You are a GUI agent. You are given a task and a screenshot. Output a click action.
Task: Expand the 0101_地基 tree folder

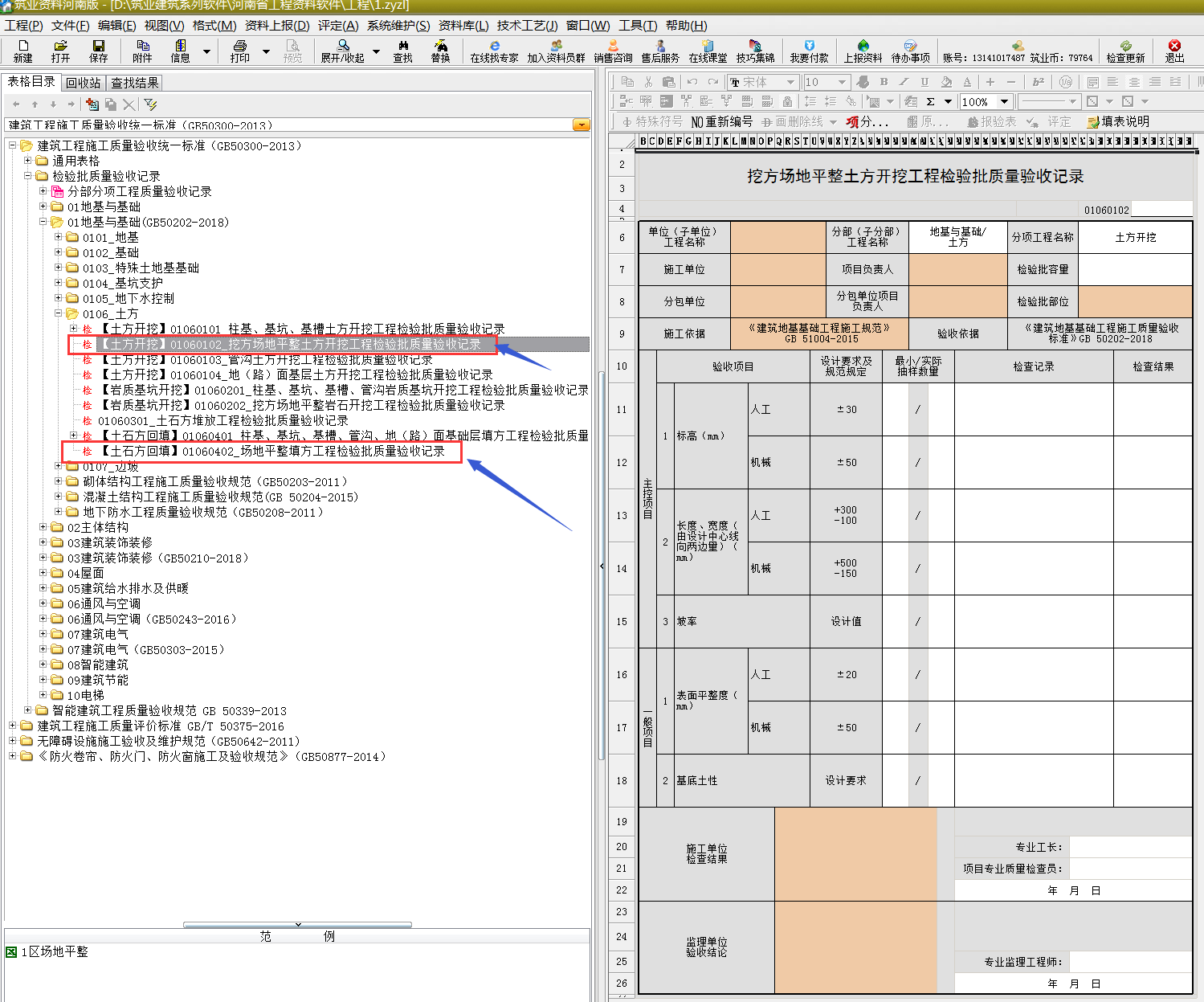pos(59,237)
